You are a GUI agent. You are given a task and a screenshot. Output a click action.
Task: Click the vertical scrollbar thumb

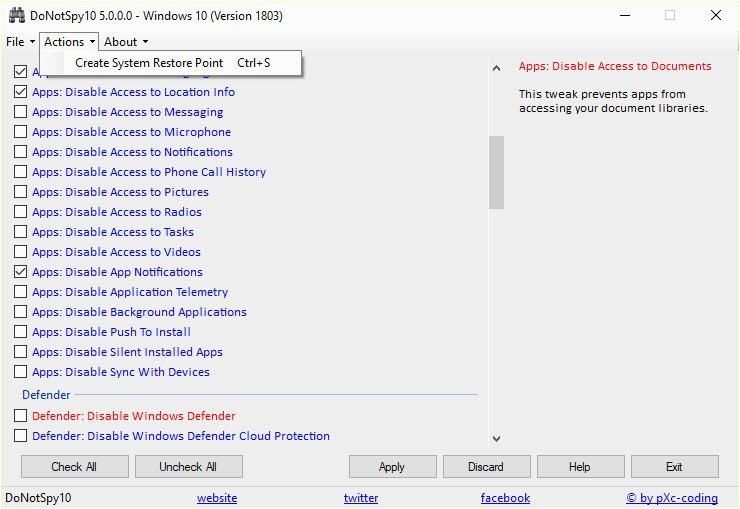(496, 172)
